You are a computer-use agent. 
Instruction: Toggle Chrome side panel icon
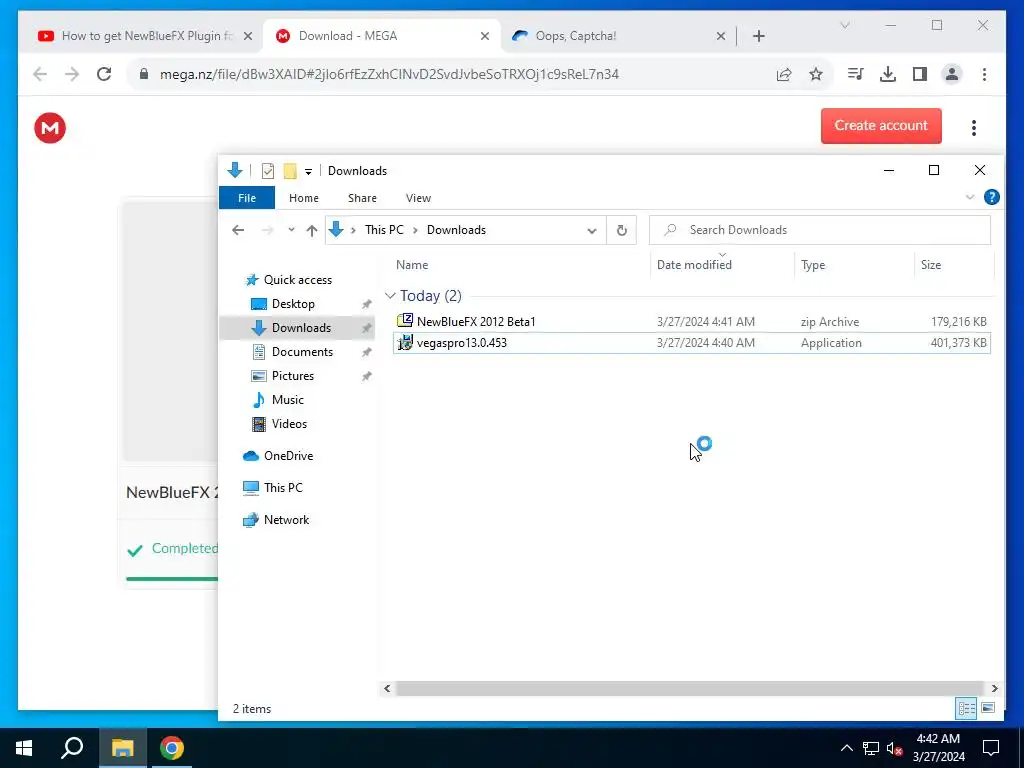(x=920, y=74)
